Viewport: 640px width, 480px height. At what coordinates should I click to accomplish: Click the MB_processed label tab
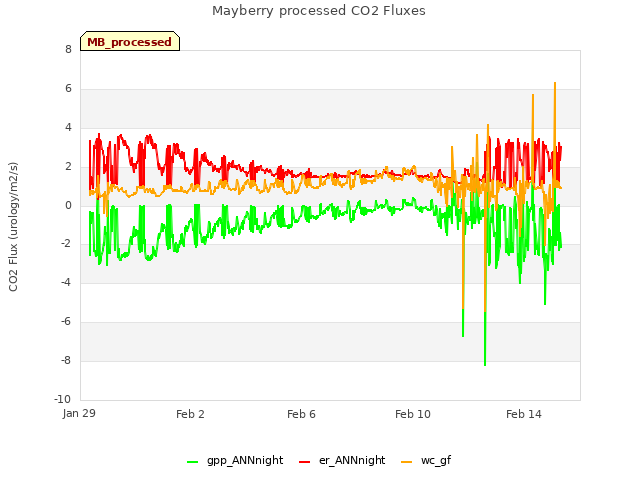pyautogui.click(x=130, y=41)
